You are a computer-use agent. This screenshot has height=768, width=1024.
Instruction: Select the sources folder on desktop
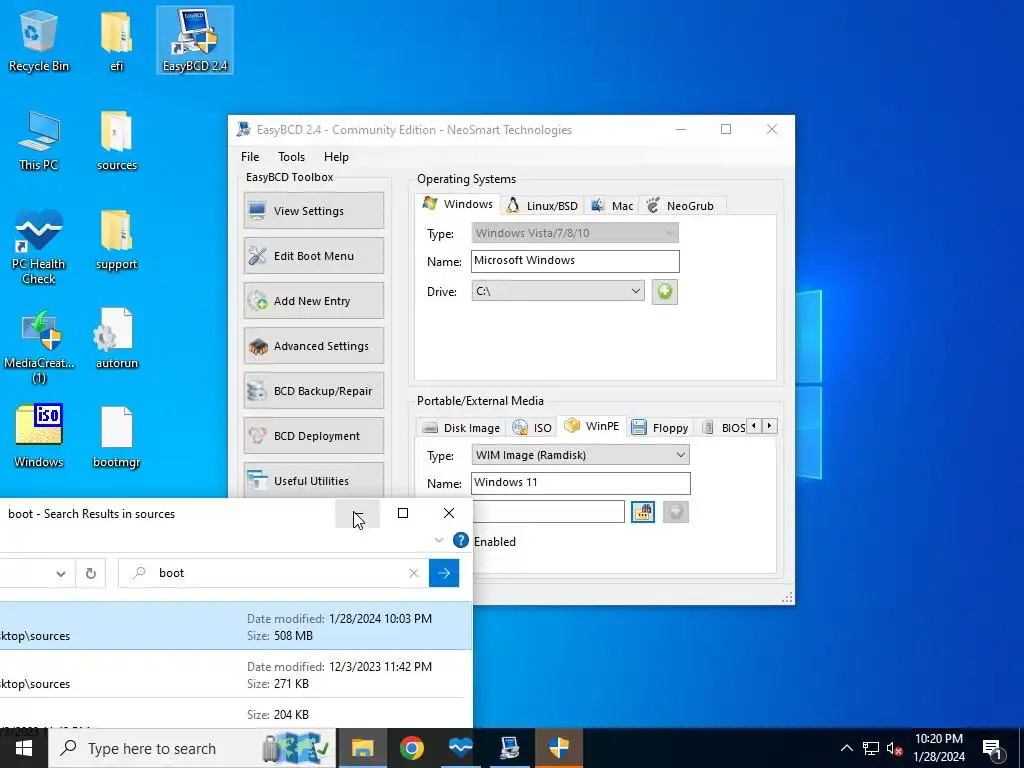[x=116, y=140]
